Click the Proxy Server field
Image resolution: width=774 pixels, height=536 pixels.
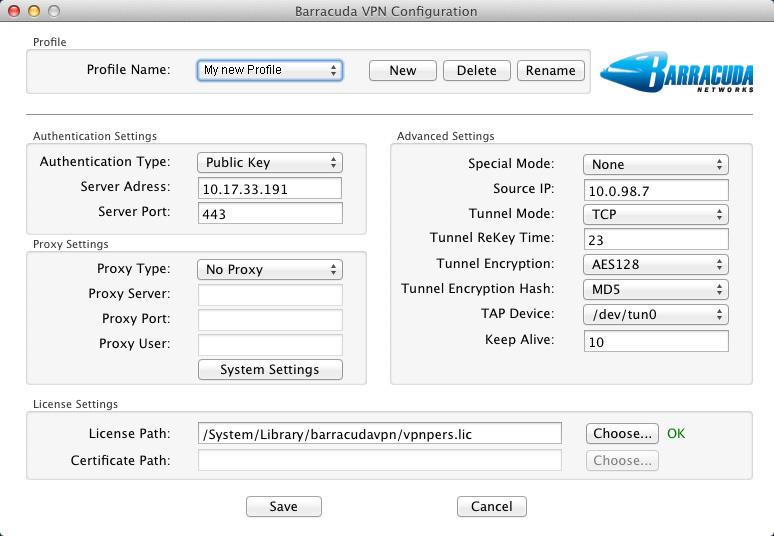[x=270, y=295]
